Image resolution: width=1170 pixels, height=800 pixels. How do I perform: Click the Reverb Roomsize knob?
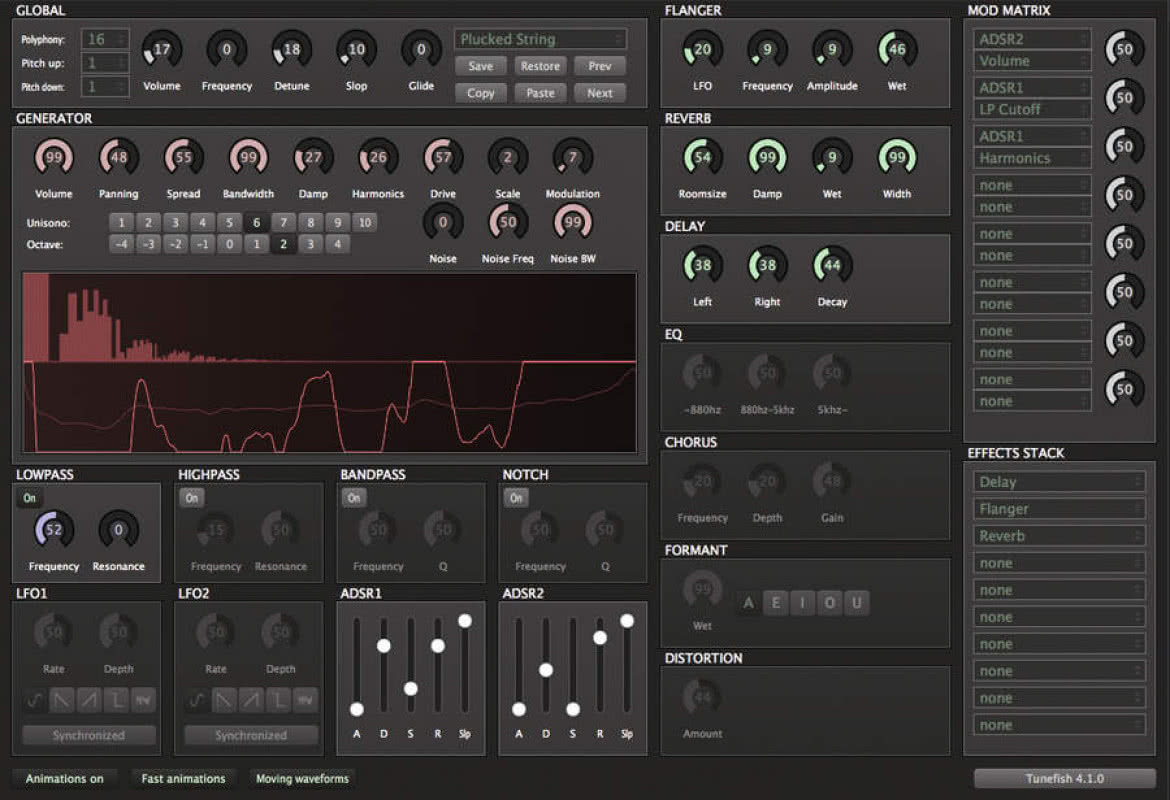(702, 157)
